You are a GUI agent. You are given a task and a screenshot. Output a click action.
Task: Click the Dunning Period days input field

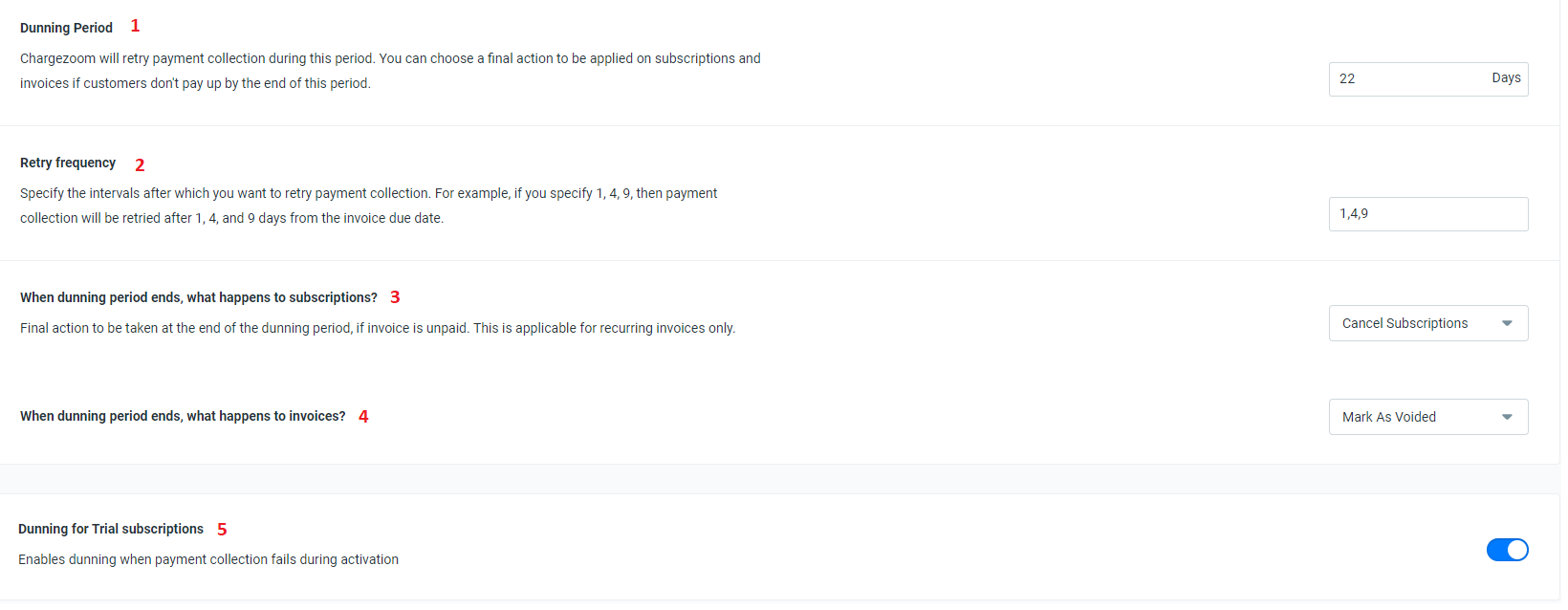point(1428,79)
